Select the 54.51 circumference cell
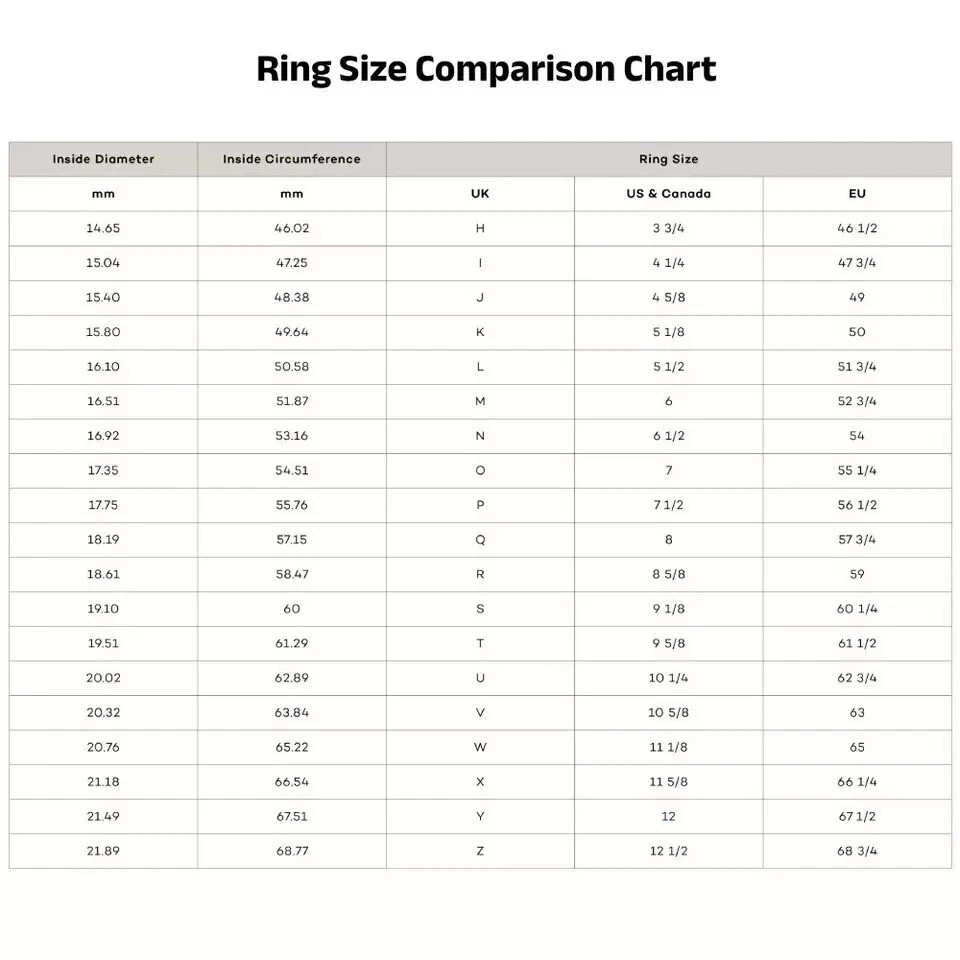 tap(291, 470)
